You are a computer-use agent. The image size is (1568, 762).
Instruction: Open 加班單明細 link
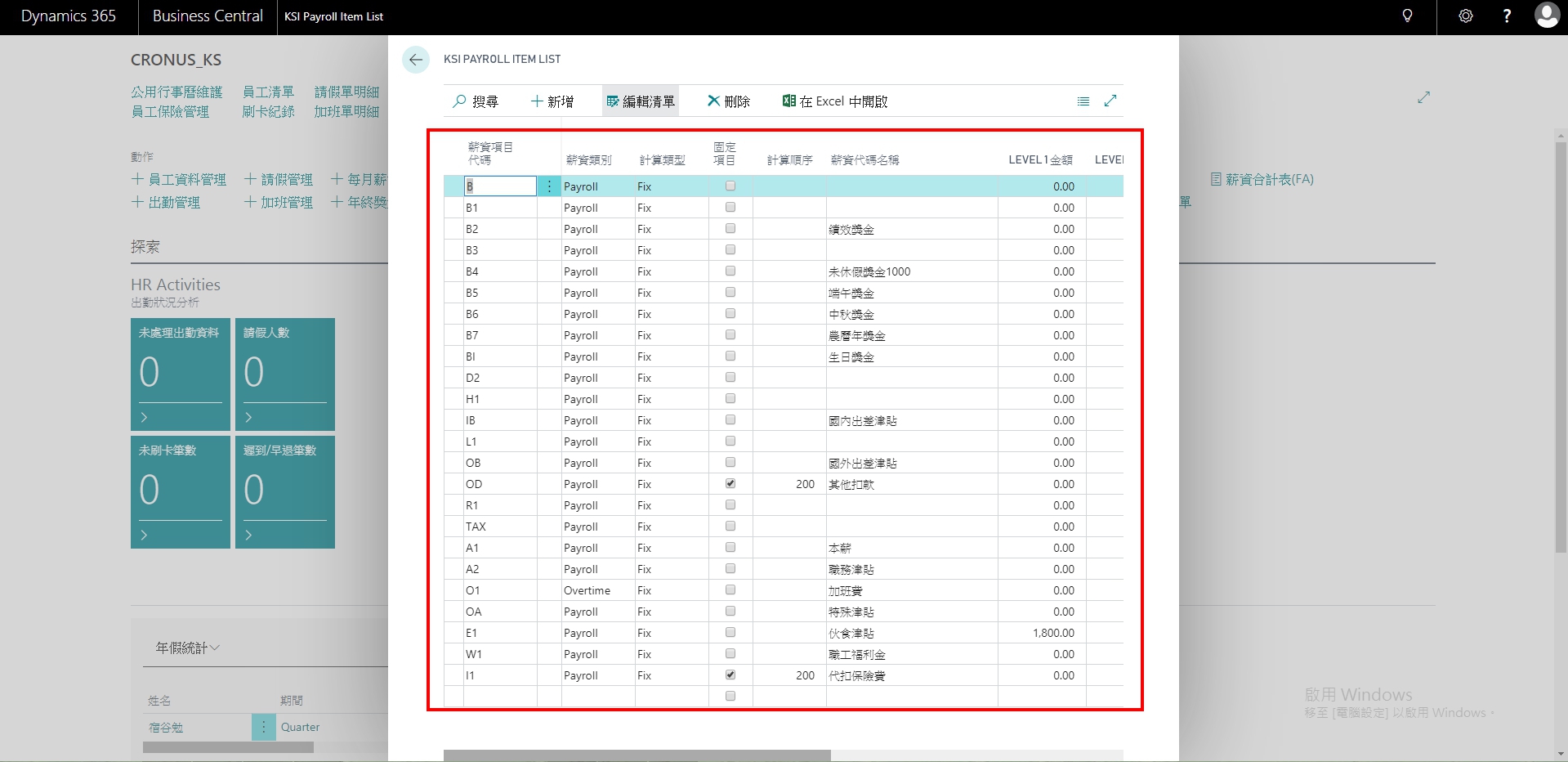tap(346, 111)
